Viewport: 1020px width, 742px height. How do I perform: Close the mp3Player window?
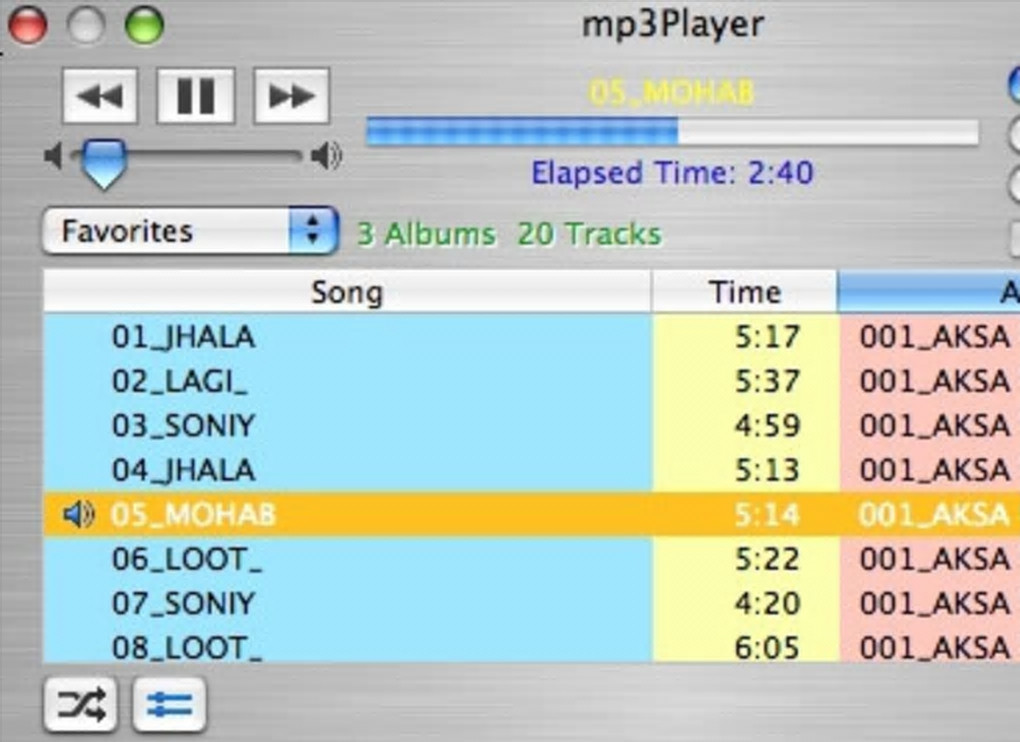[27, 25]
